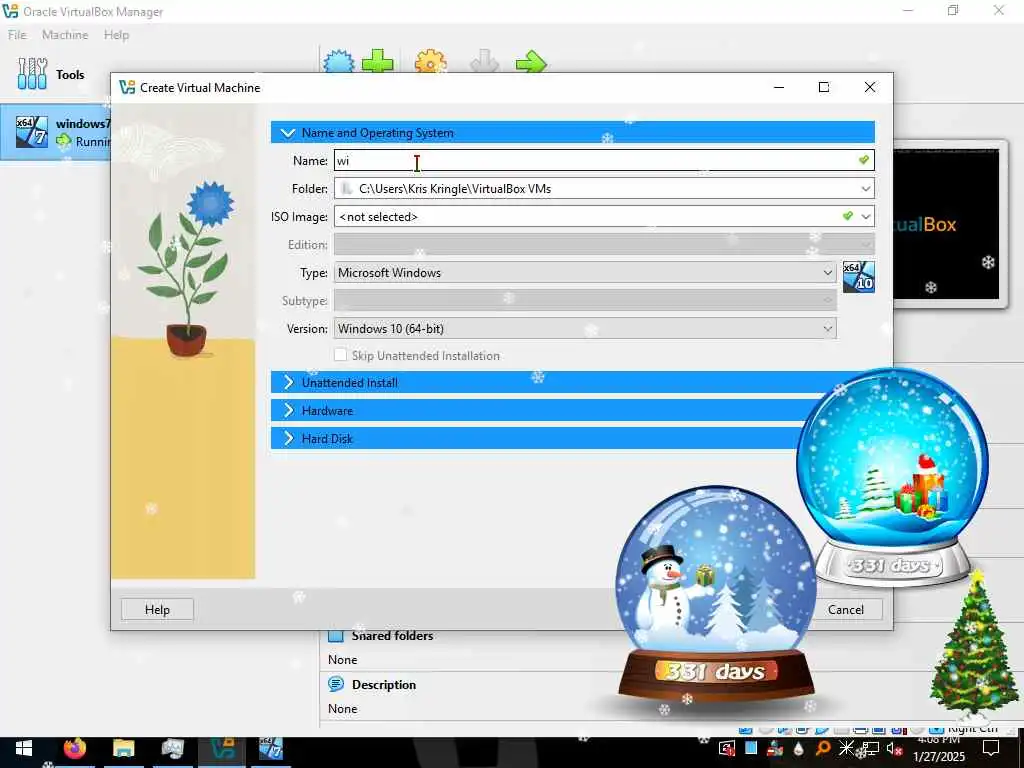Screen dimensions: 1024x768
Task: Launch Firefox from the taskbar
Action: [x=74, y=748]
